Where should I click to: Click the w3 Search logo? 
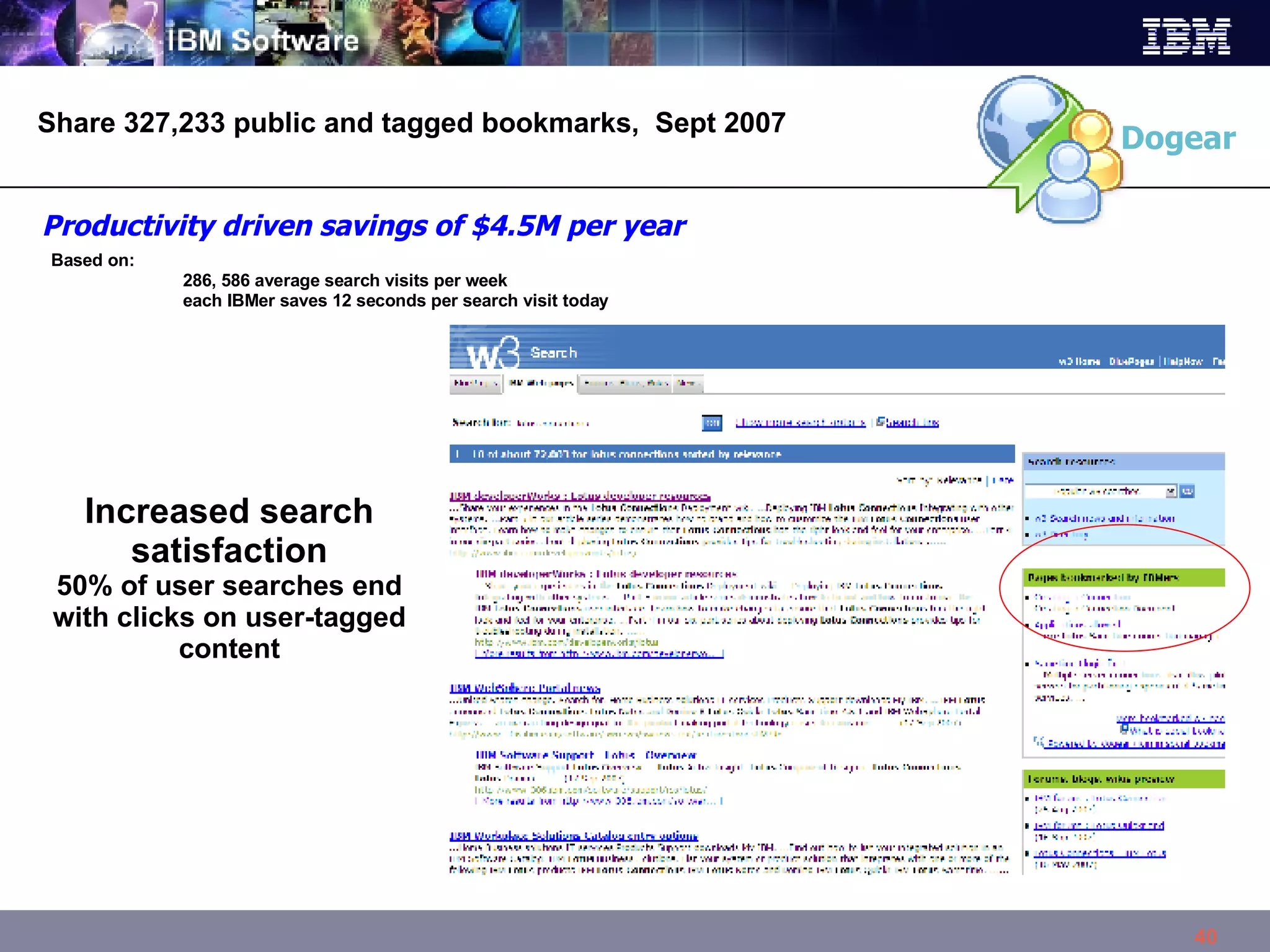493,354
